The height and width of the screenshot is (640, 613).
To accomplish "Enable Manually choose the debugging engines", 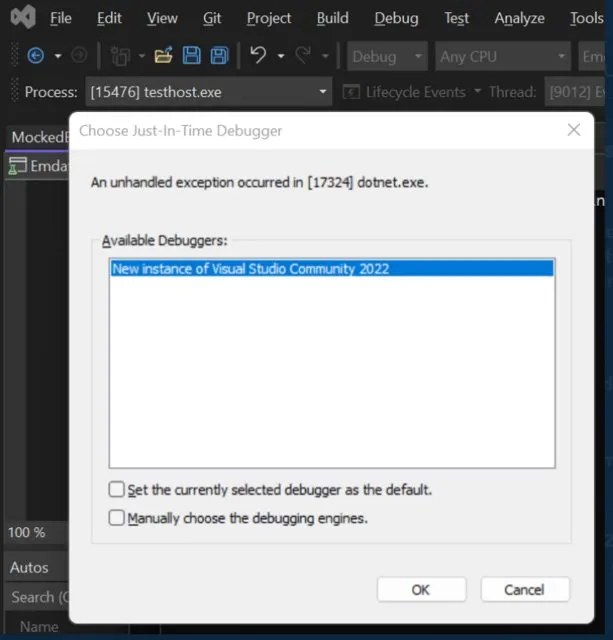I will pos(116,518).
